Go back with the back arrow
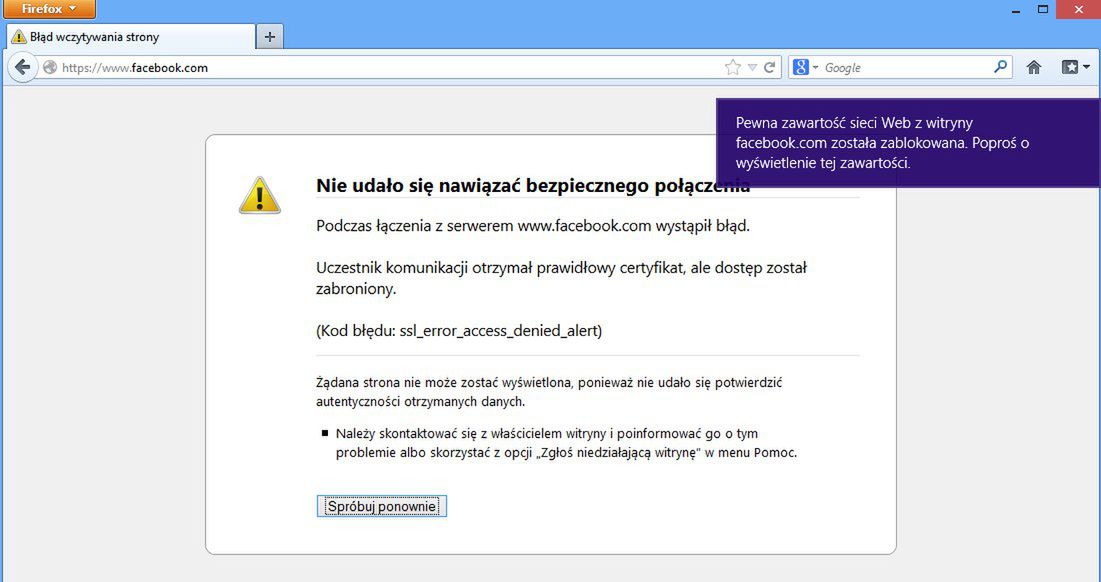 point(22,67)
